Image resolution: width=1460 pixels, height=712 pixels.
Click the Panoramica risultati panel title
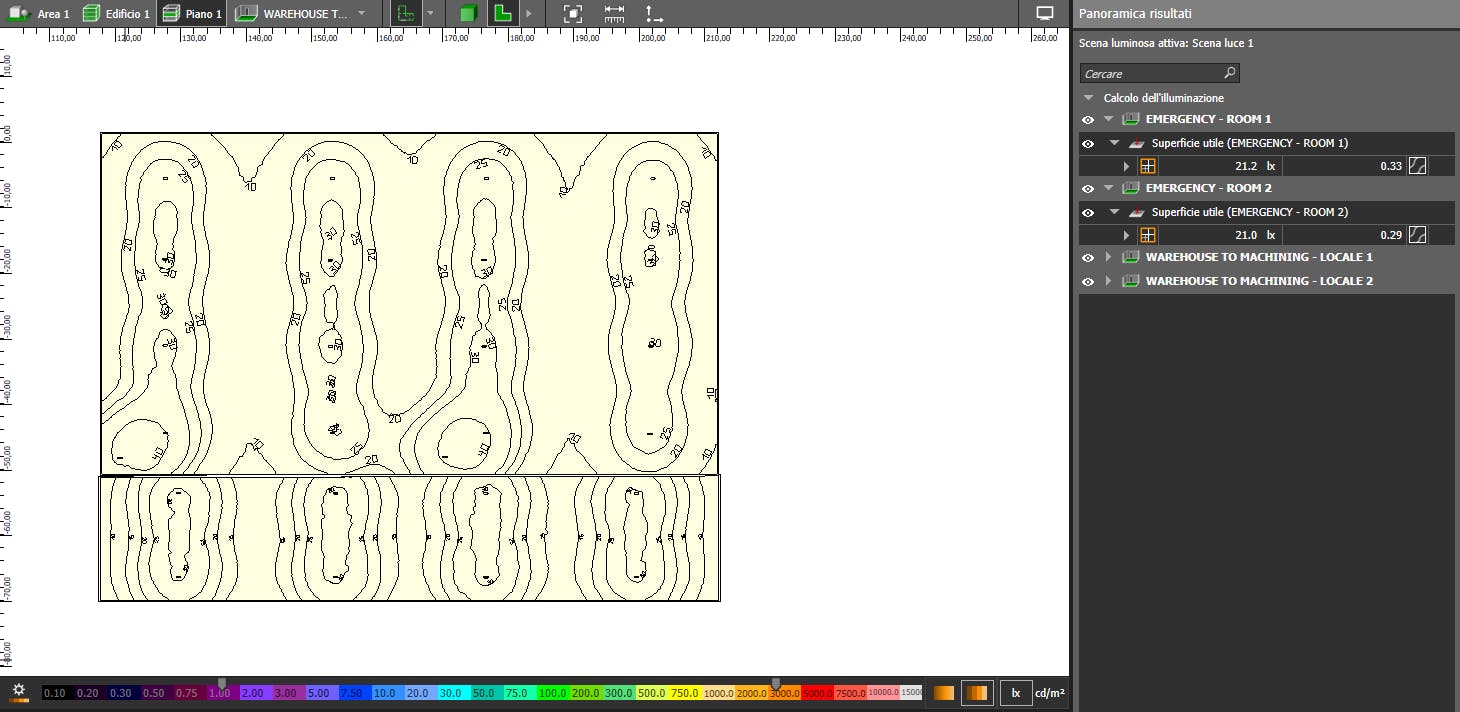(x=1134, y=14)
